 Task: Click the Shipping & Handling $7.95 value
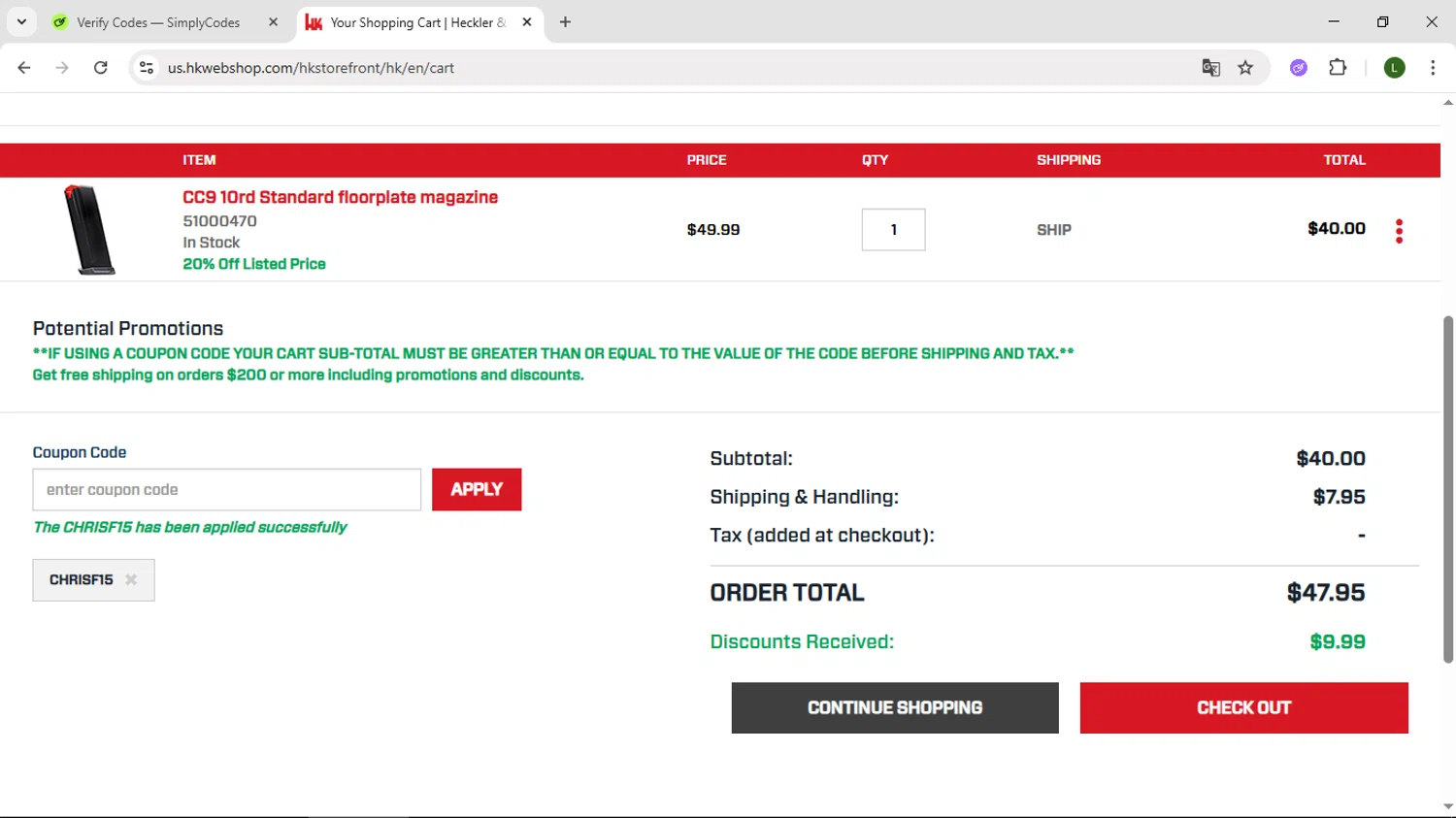(1340, 497)
